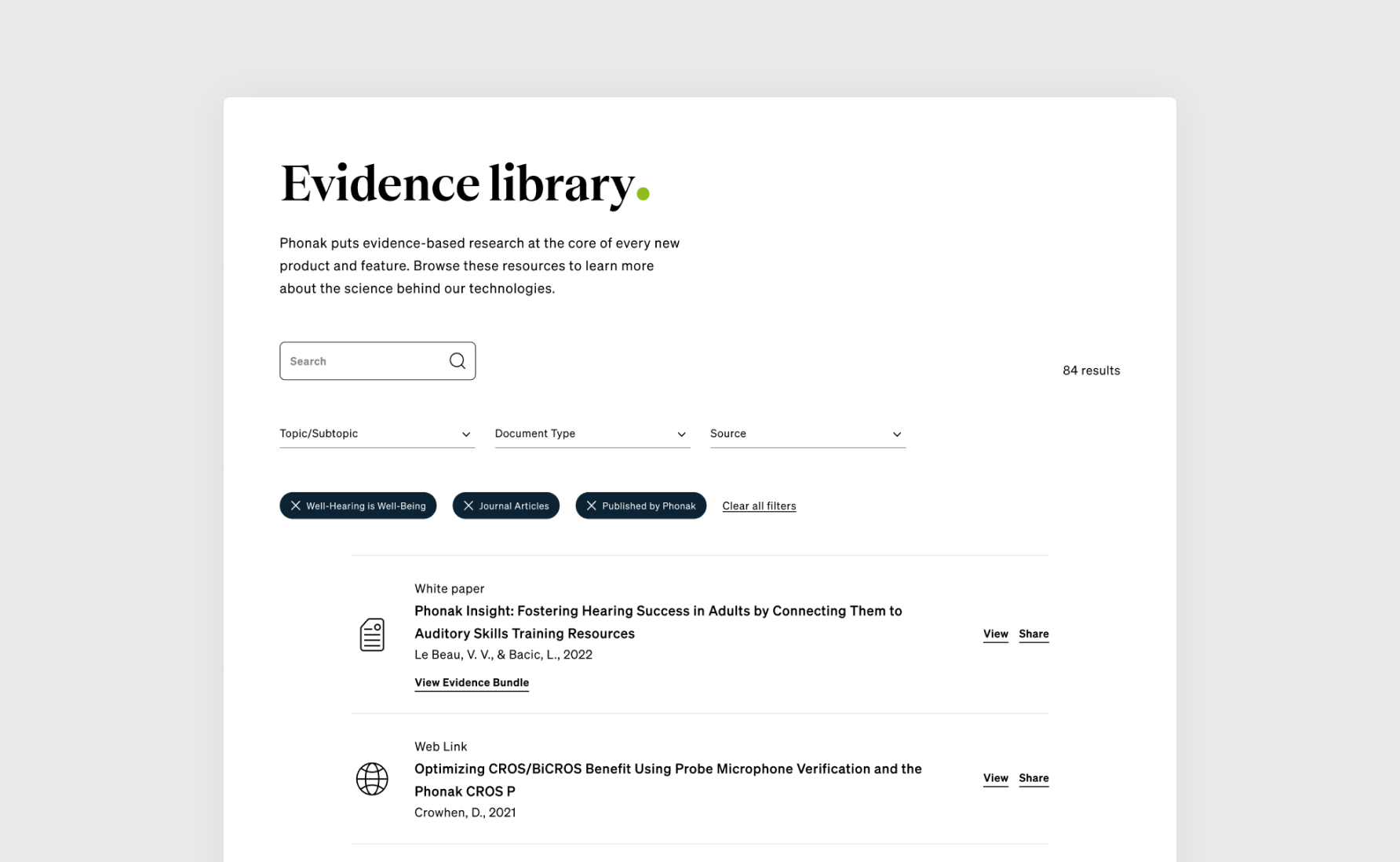
Task: Click the white paper document icon
Action: [372, 634]
